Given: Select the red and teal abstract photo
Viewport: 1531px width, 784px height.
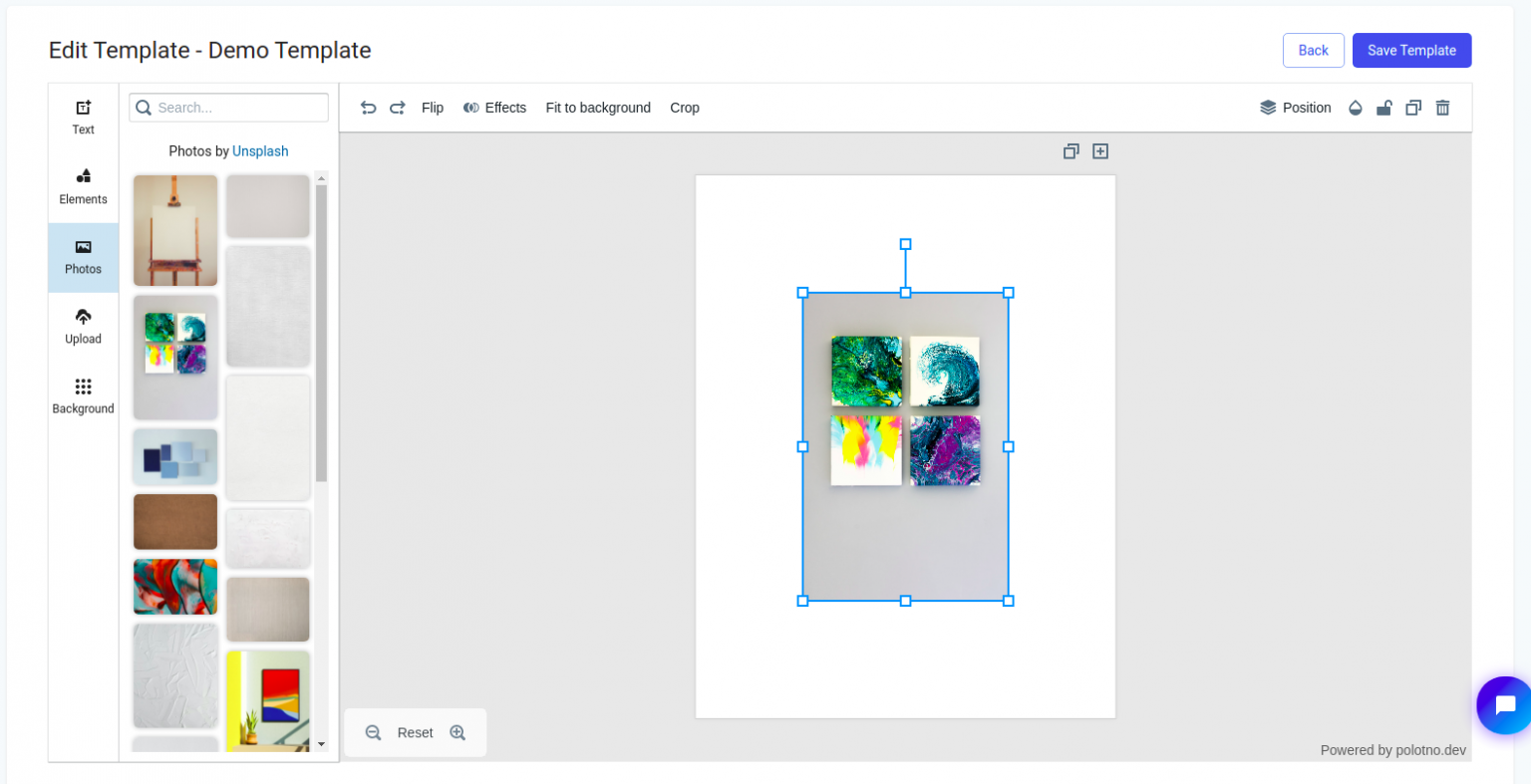Looking at the screenshot, I should tap(175, 587).
